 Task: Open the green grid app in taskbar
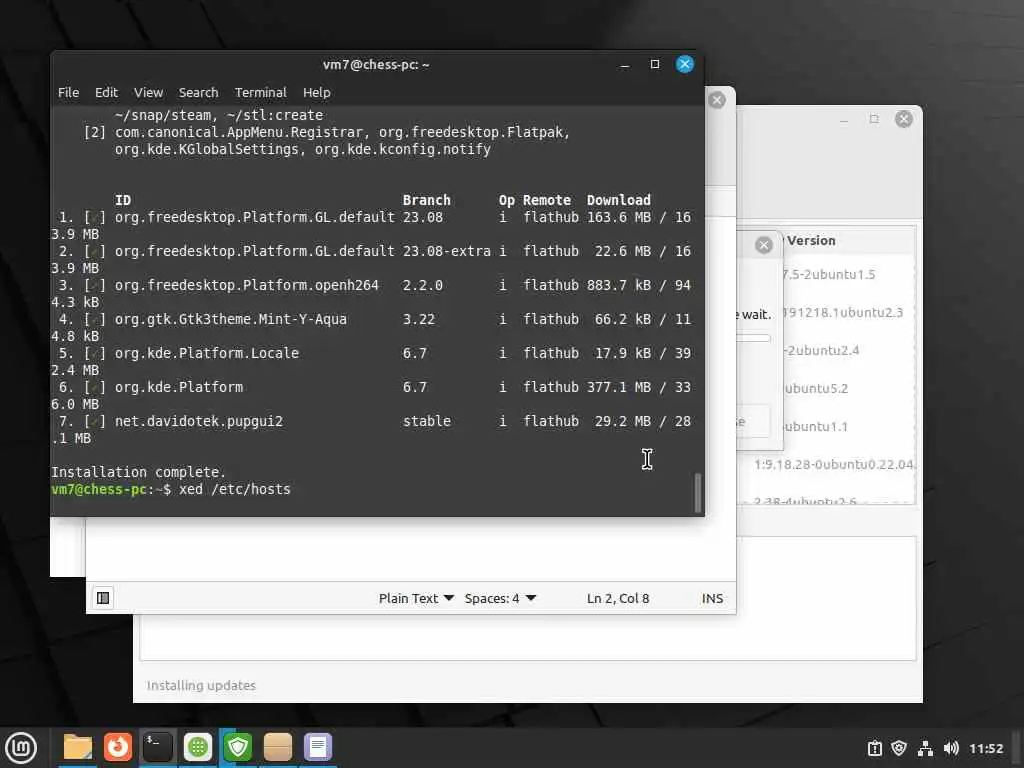pos(198,747)
